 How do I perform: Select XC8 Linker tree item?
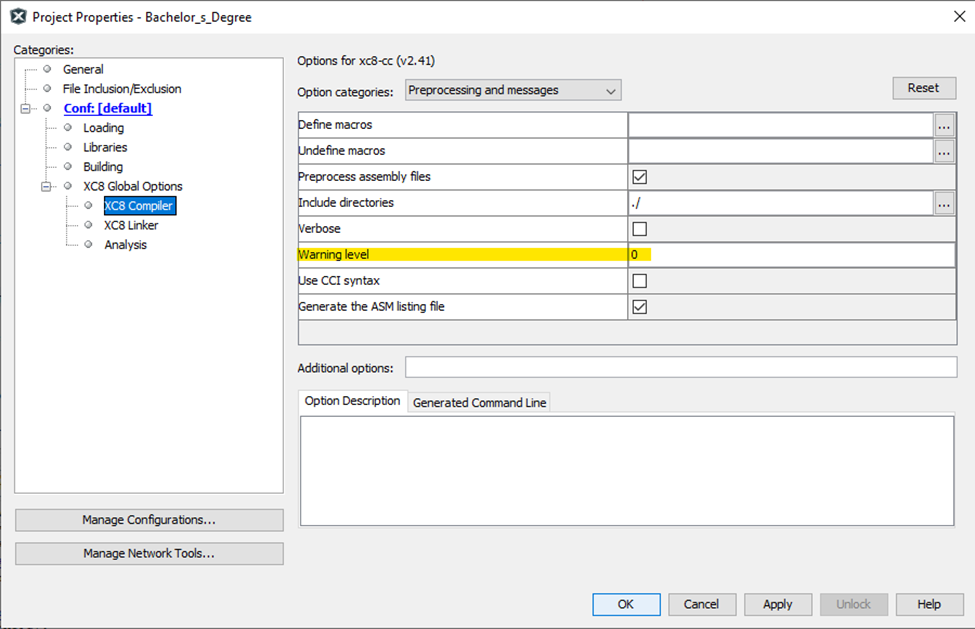(131, 225)
